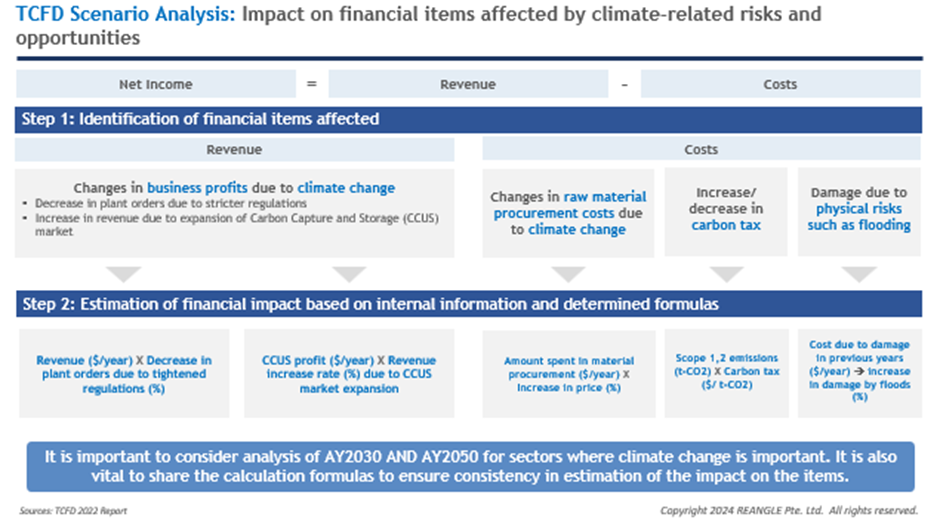Screen dimensions: 940x529
Task: Select the Net Income box
Action: pyautogui.click(x=155, y=85)
